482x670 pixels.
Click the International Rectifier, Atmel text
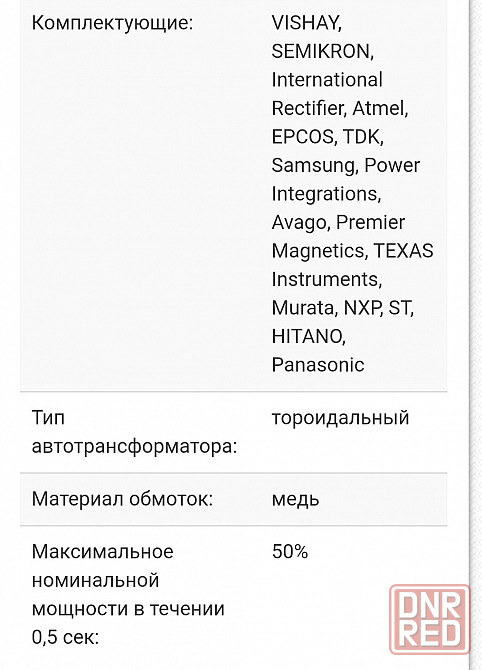tap(340, 94)
